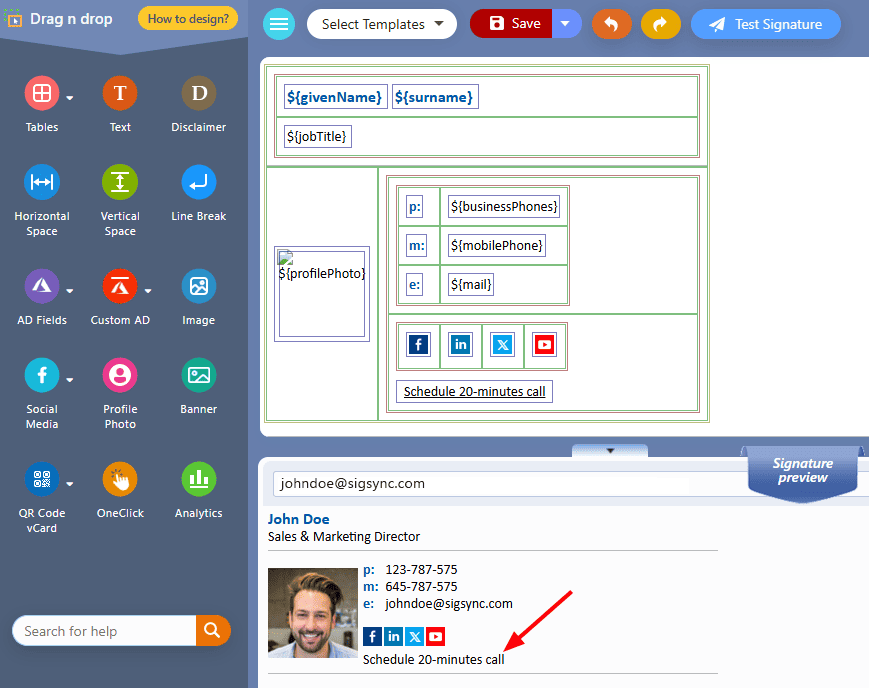Screen dimensions: 869x688
Task: Save the signature design
Action: tap(511, 24)
